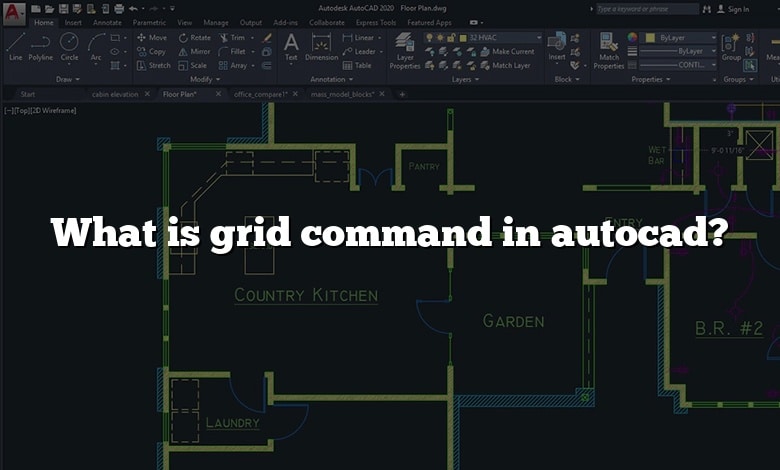Expand the Draw panel

(x=68, y=79)
